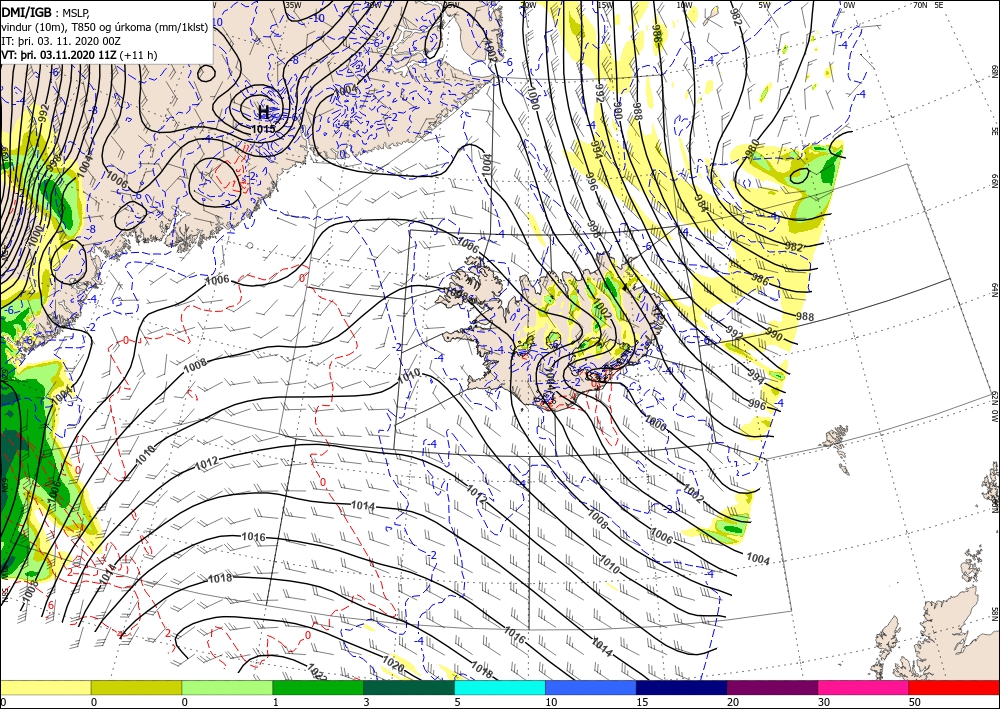Click the 'VT: þri. 03.11.2020 11Z (+11 h)' line
This screenshot has height=709, width=1000.
pos(79,55)
